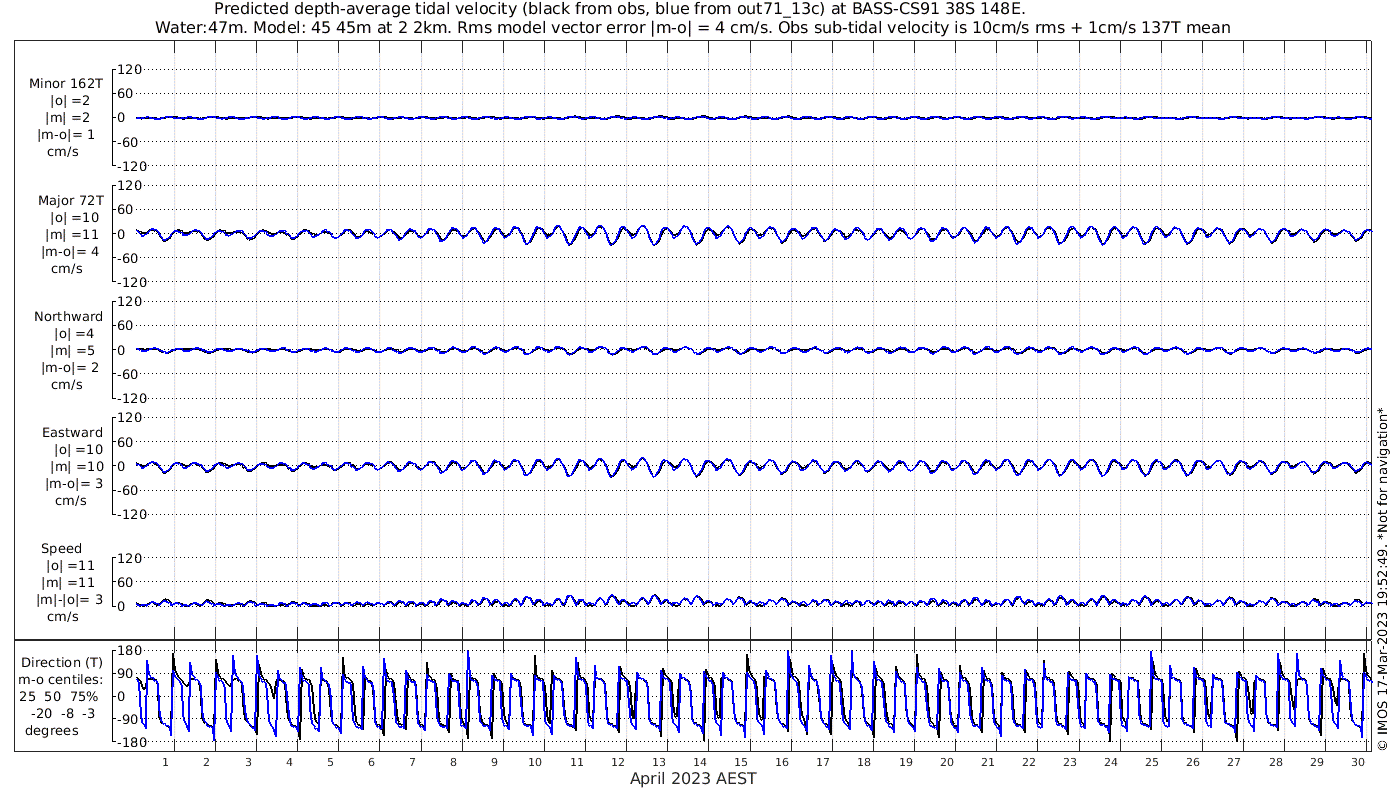Click date label '10' on the time axis
The image size is (1400, 800).
click(x=535, y=763)
